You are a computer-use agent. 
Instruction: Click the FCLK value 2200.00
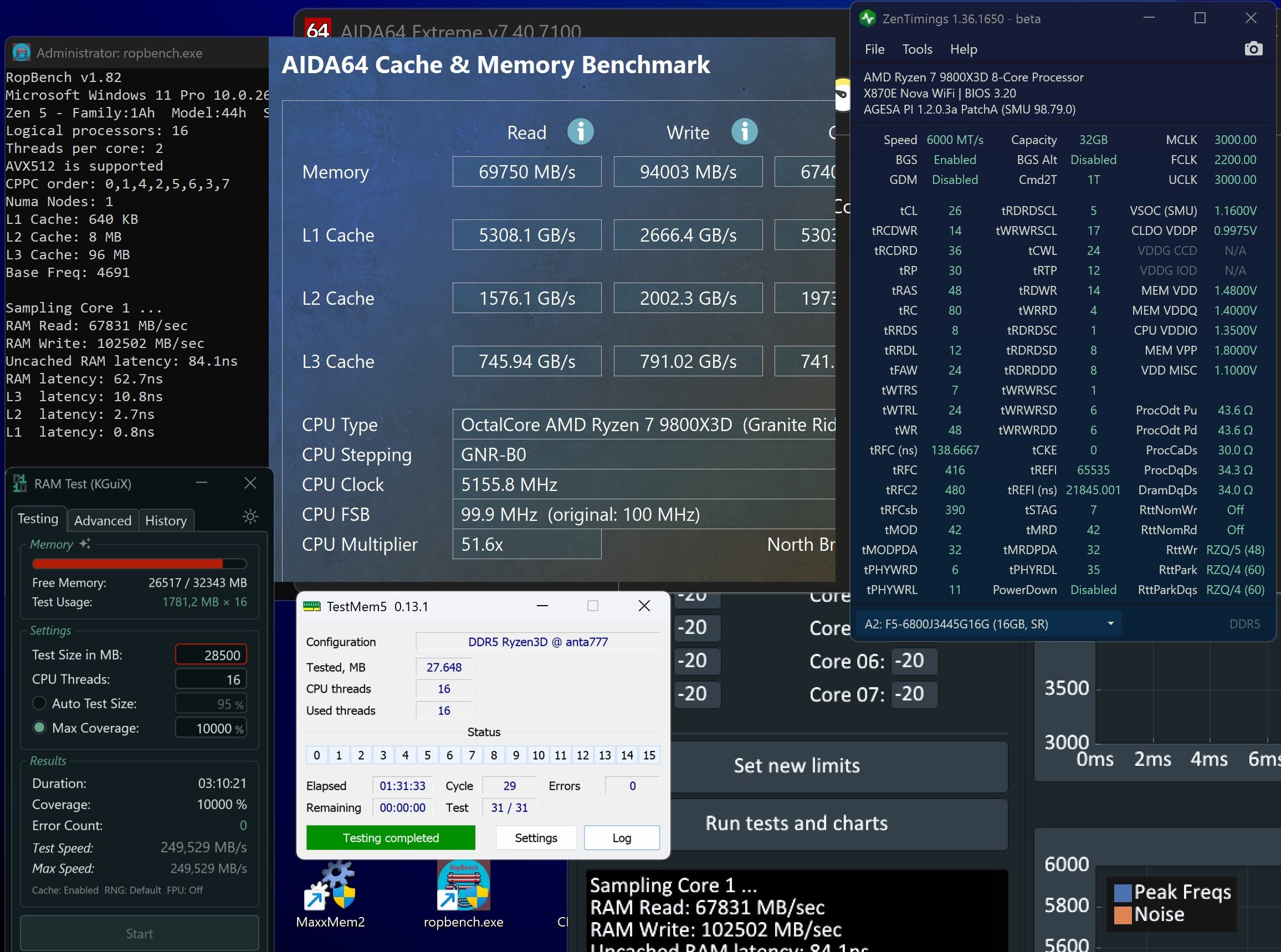pos(1234,160)
